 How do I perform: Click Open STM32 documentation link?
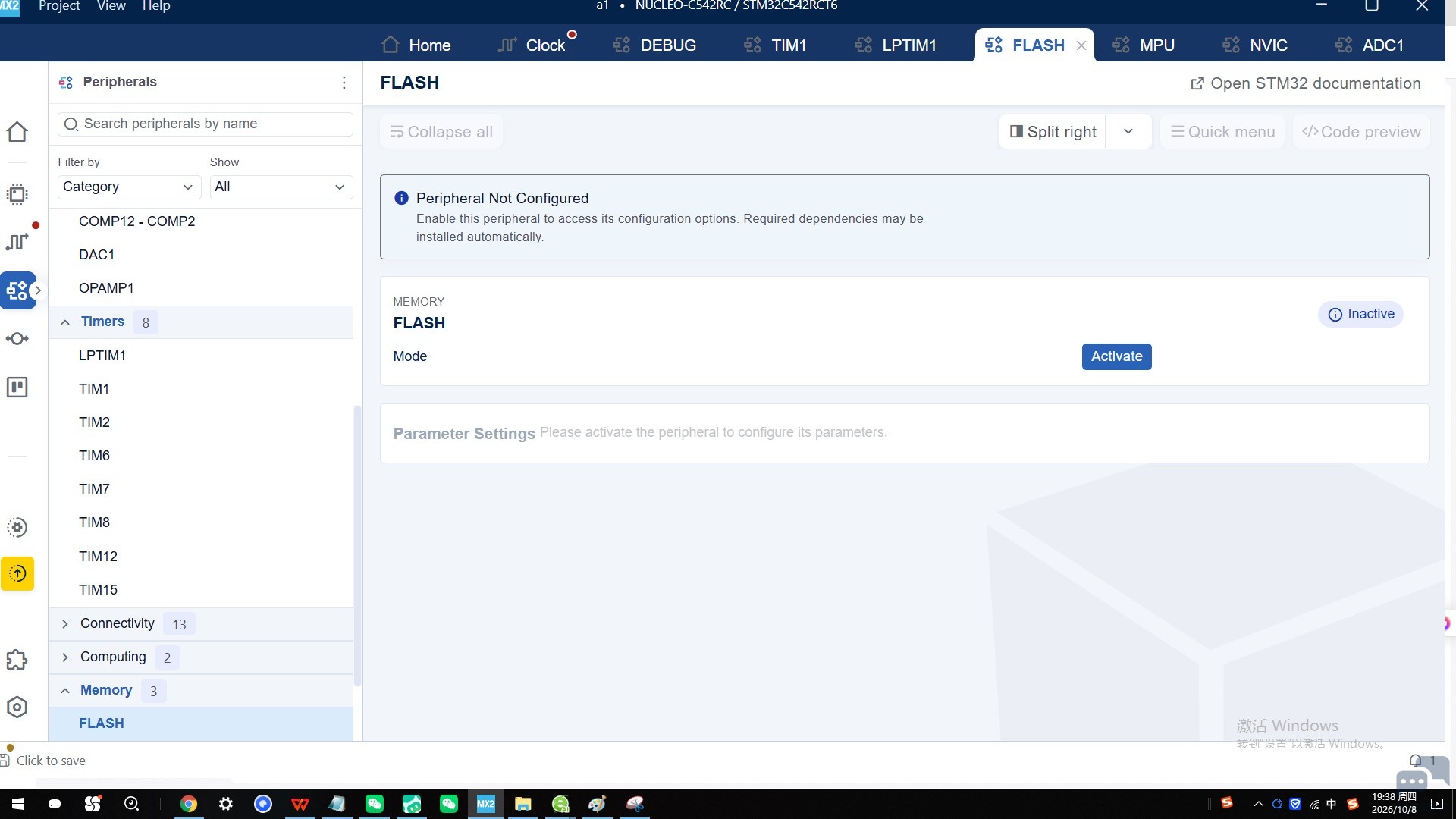1306,83
